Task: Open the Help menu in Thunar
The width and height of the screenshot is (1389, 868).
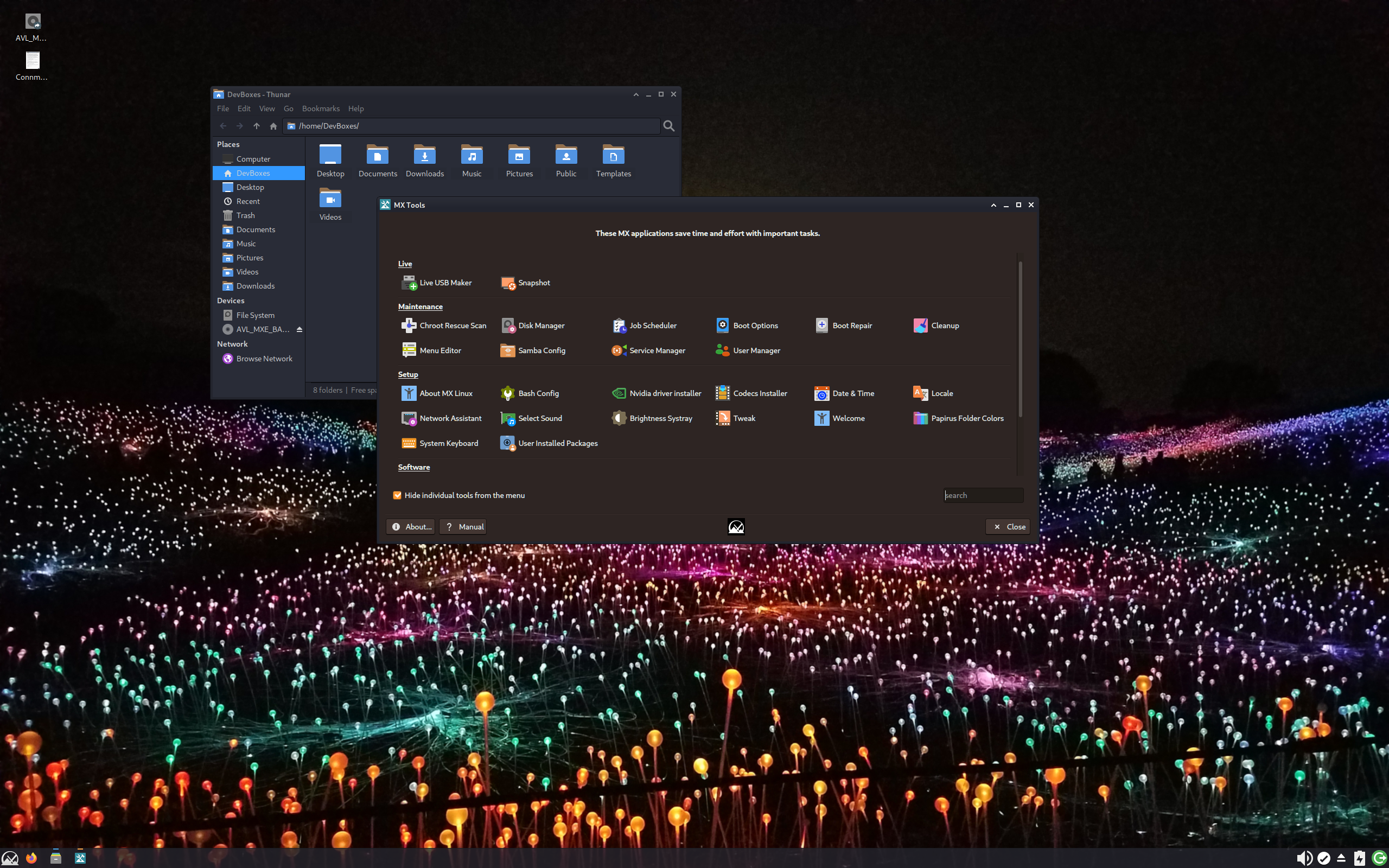Action: click(356, 108)
